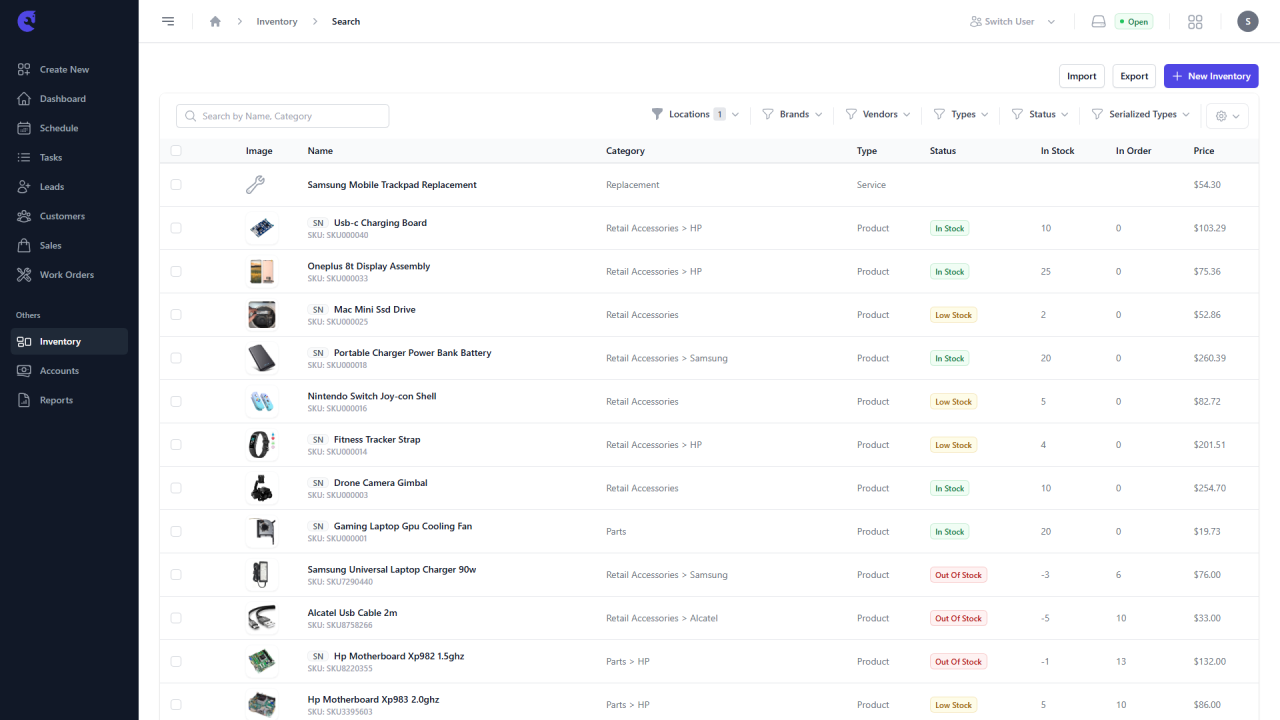Viewport: 1280px width, 720px height.
Task: Expand the Serialized Types filter dropdown
Action: [x=1141, y=114]
